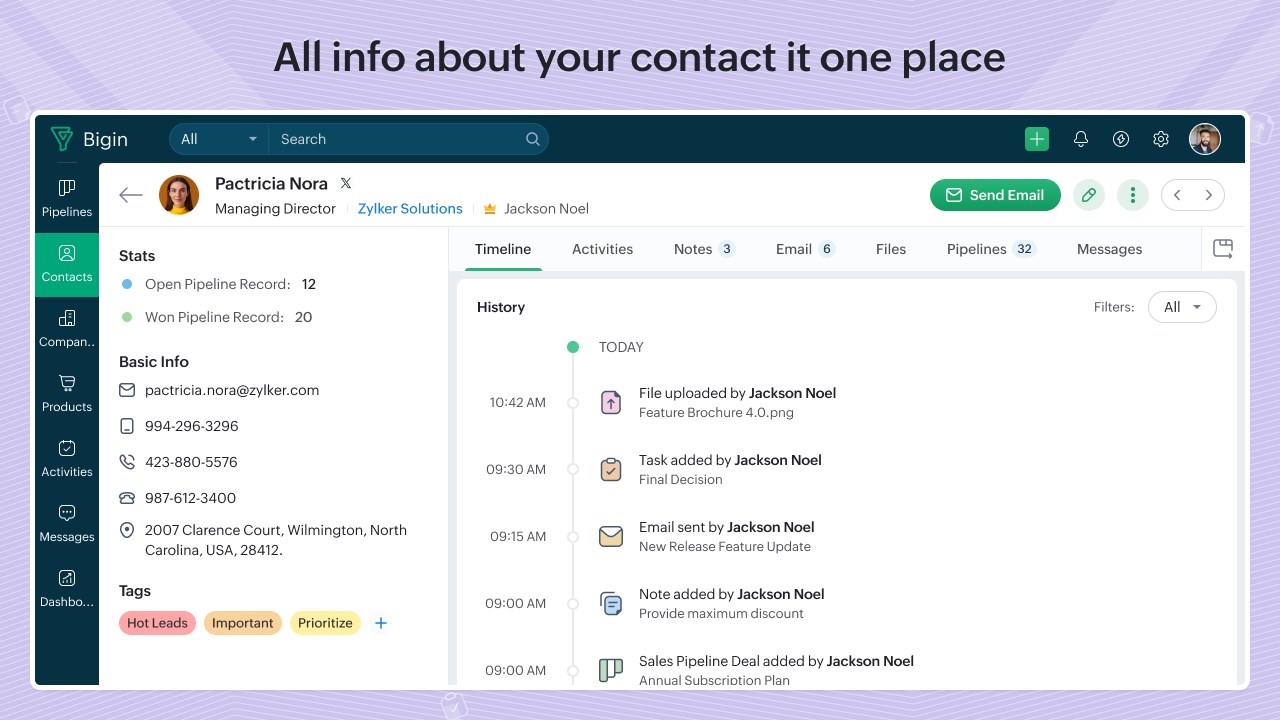Click the edit pencil icon
1280x720 pixels.
(1089, 195)
